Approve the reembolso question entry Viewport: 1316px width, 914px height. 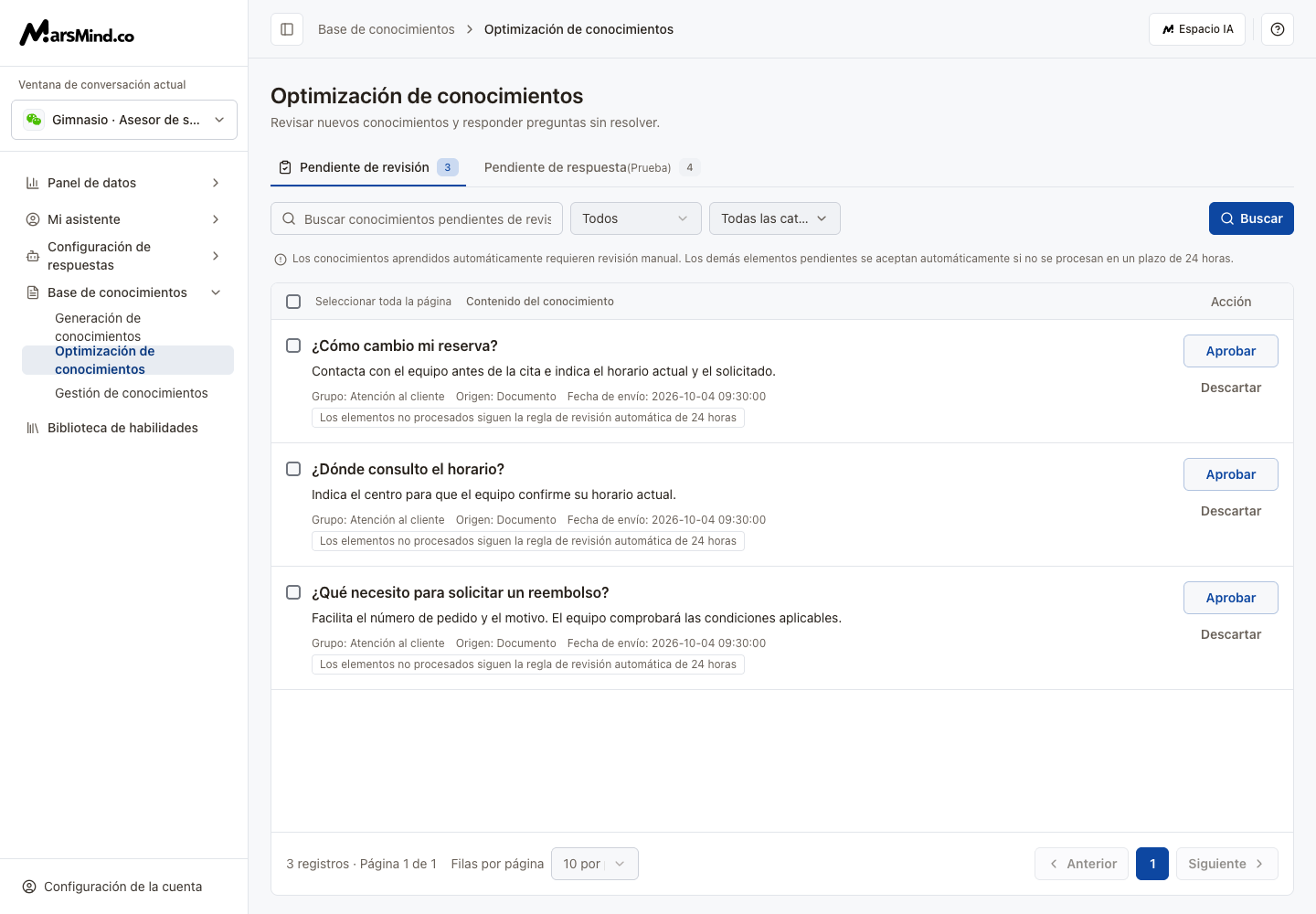(x=1231, y=598)
